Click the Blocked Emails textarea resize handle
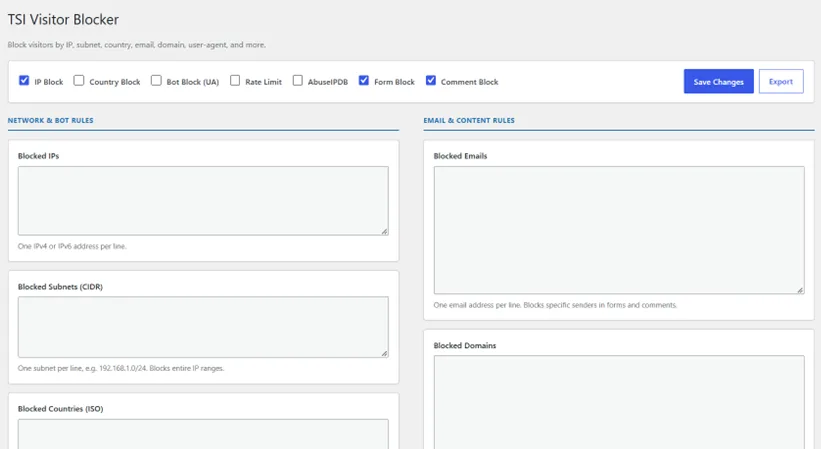 pos(800,290)
